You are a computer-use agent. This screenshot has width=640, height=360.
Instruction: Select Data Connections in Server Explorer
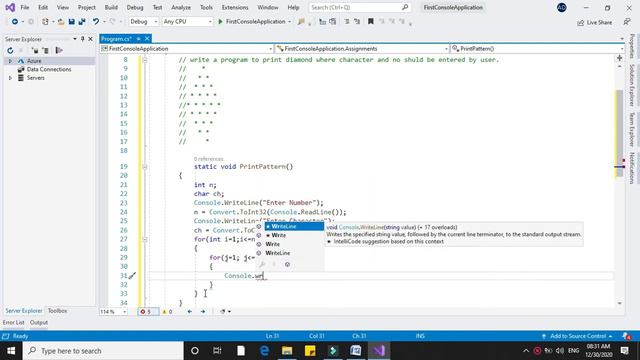pos(49,69)
